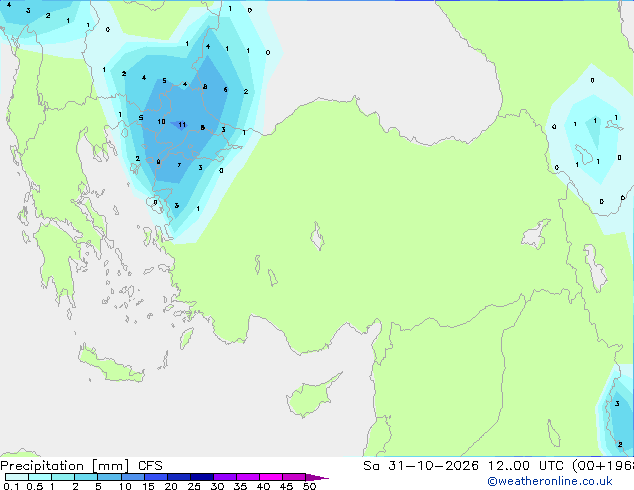Open the weatheronline.co.uk copyright link
The height and width of the screenshot is (490, 634).
[x=549, y=481]
